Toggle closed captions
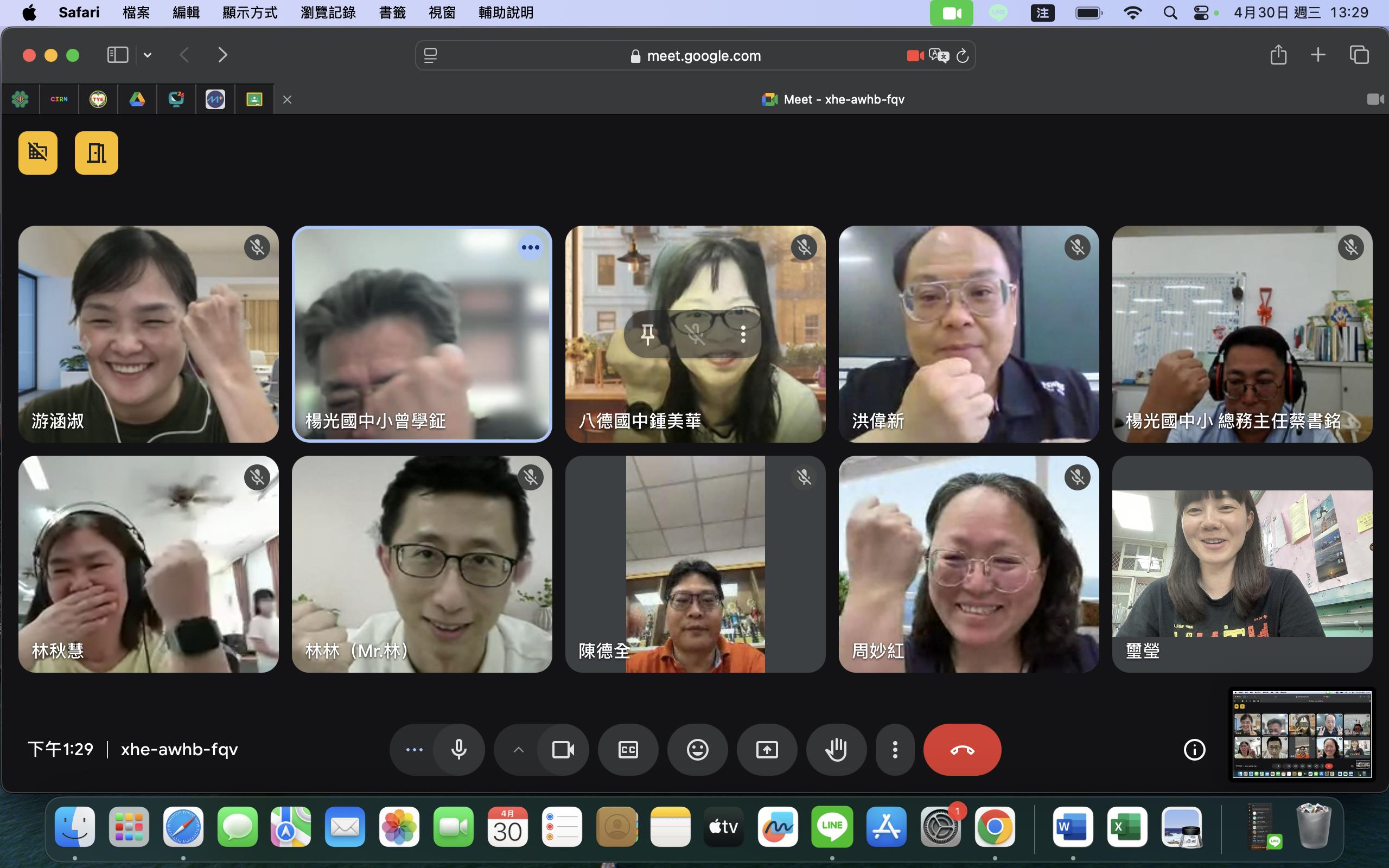1389x868 pixels. 628,749
